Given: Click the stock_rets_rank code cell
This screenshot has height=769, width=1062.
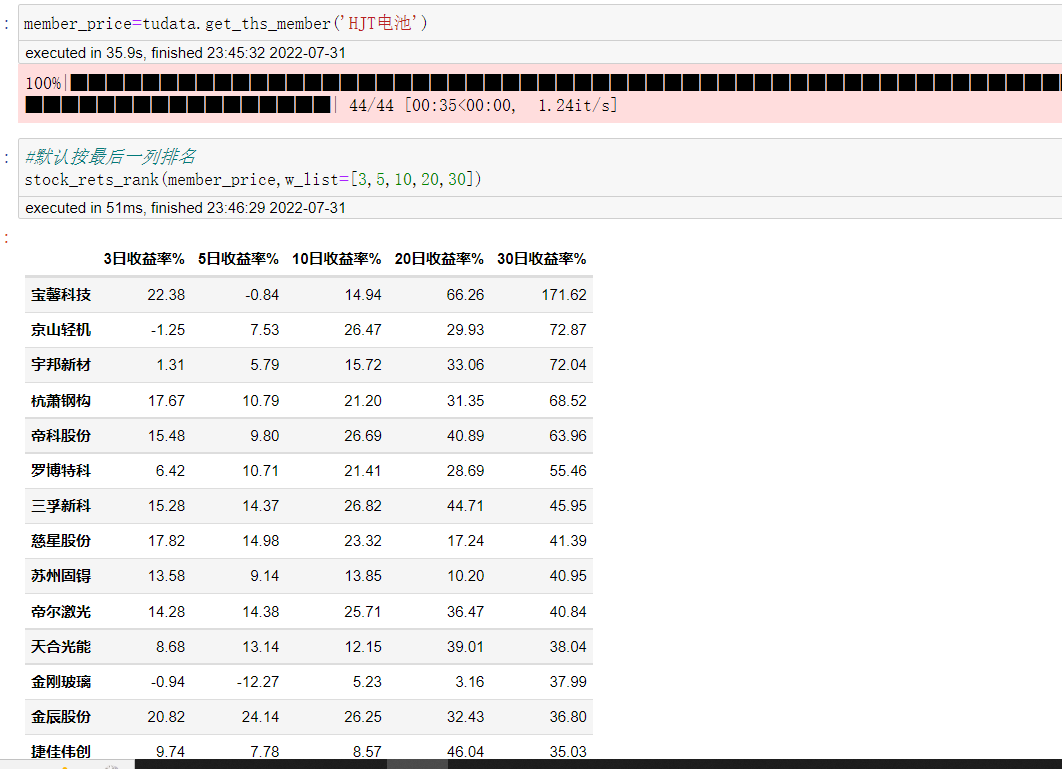Looking at the screenshot, I should pos(540,168).
